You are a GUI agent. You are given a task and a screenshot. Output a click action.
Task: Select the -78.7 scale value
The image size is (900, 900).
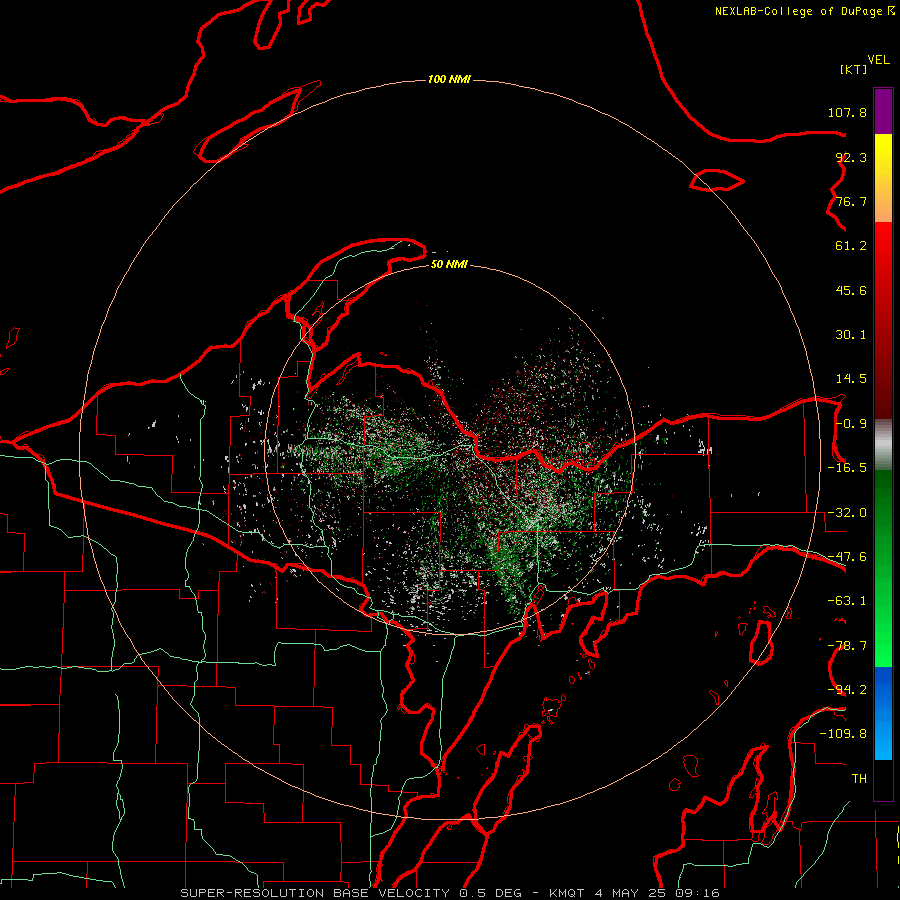coord(847,646)
